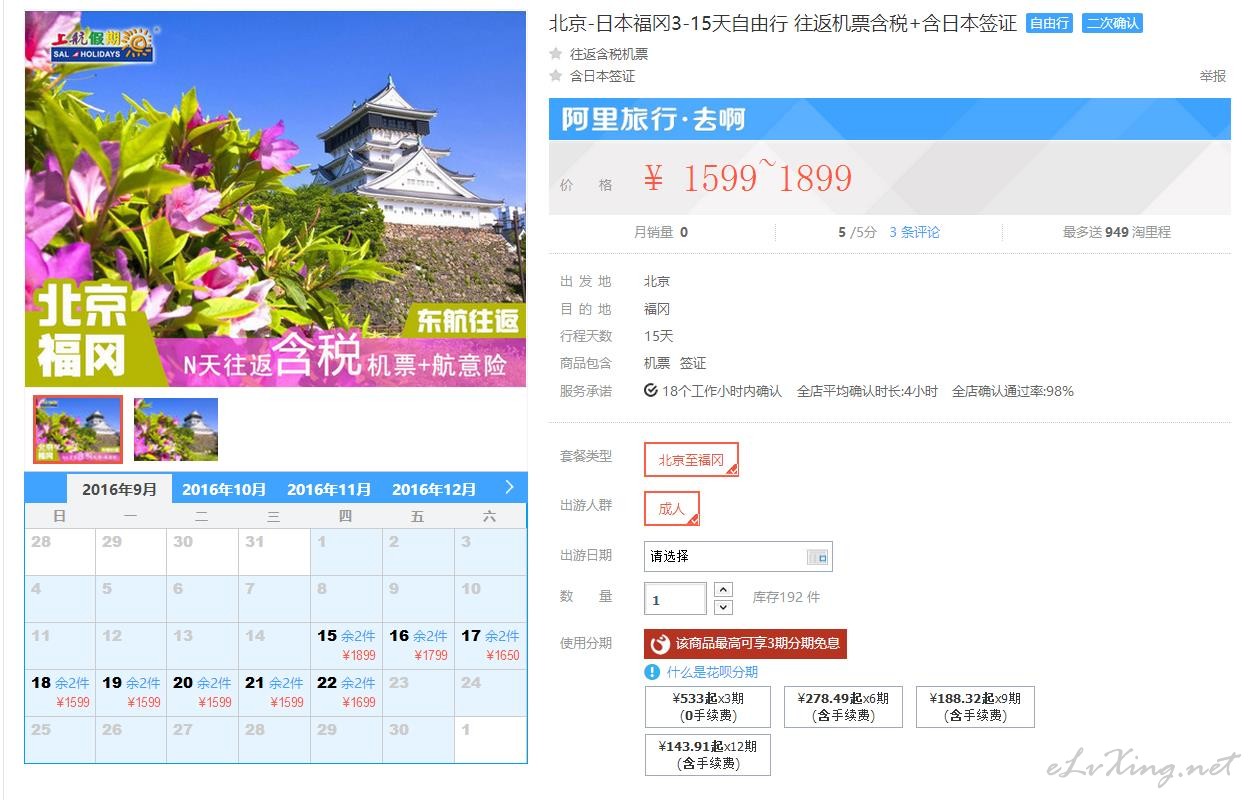Switch to the 2016年12月 calendar tab

(x=434, y=489)
